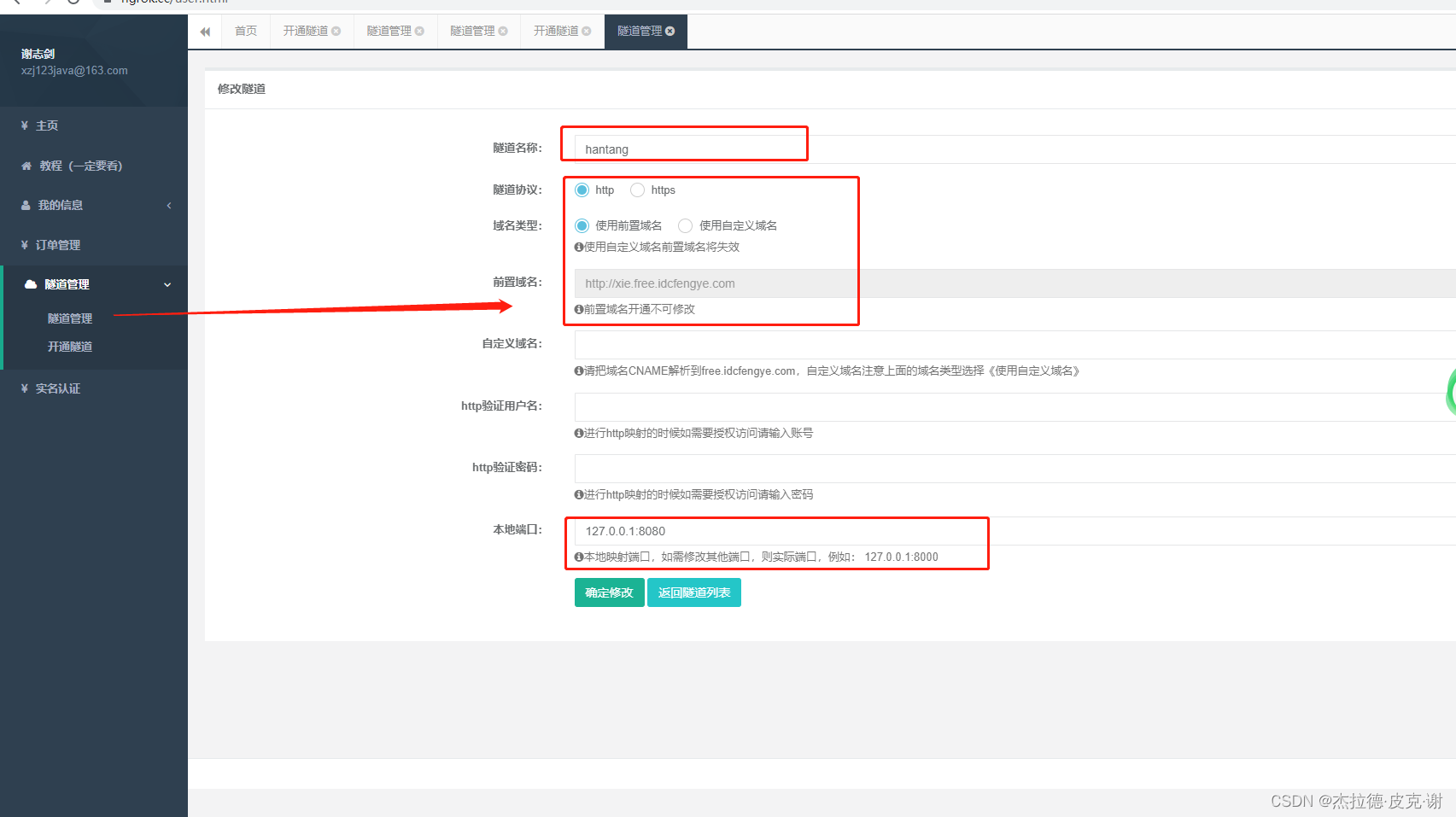Select the 开通隧道 submenu item

click(x=70, y=347)
